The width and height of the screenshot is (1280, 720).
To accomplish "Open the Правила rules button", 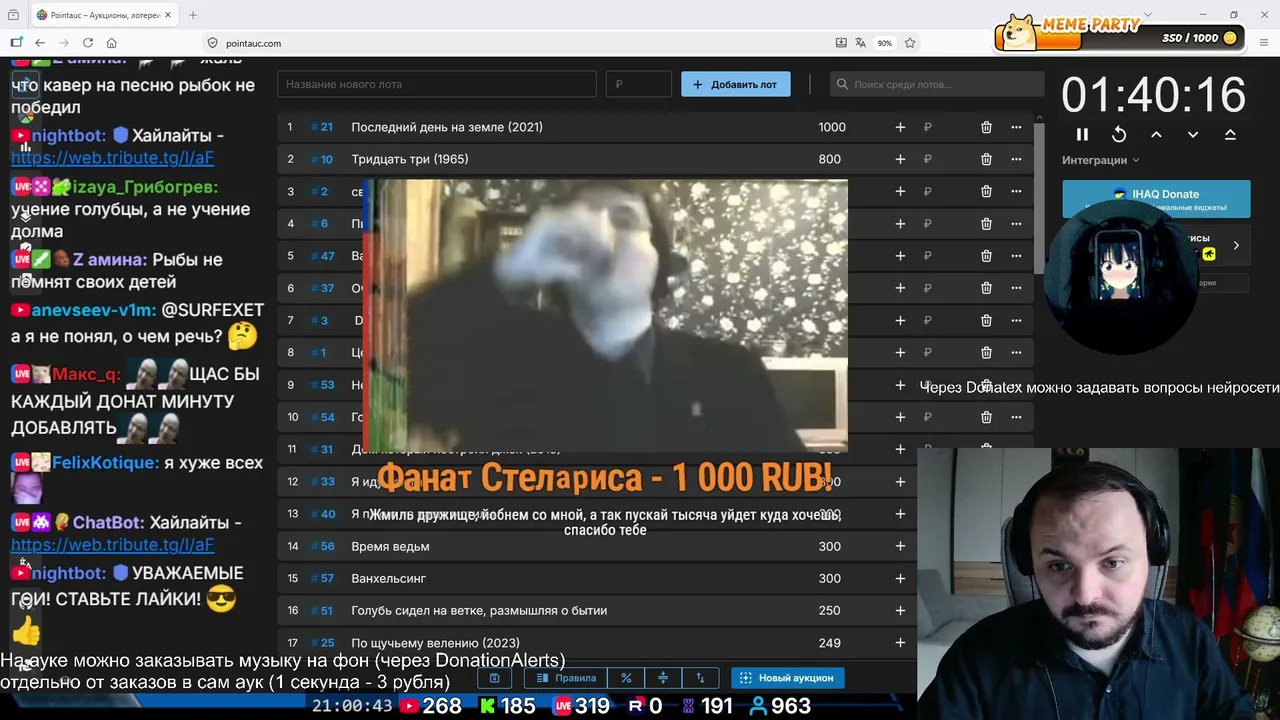I will (566, 678).
